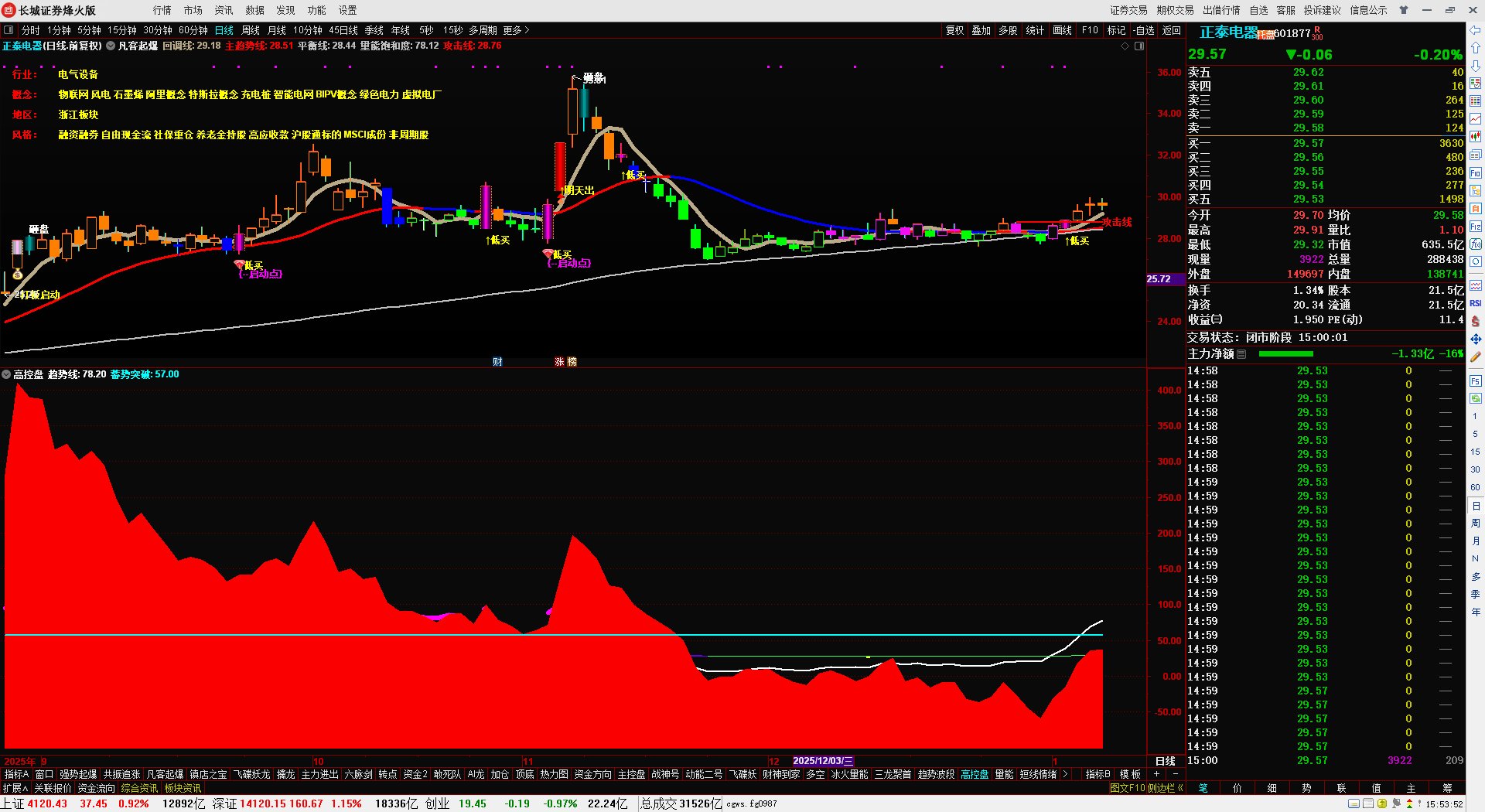Open the 复权 adjustment dropdown
Image resolution: width=1485 pixels, height=812 pixels.
coord(955,30)
